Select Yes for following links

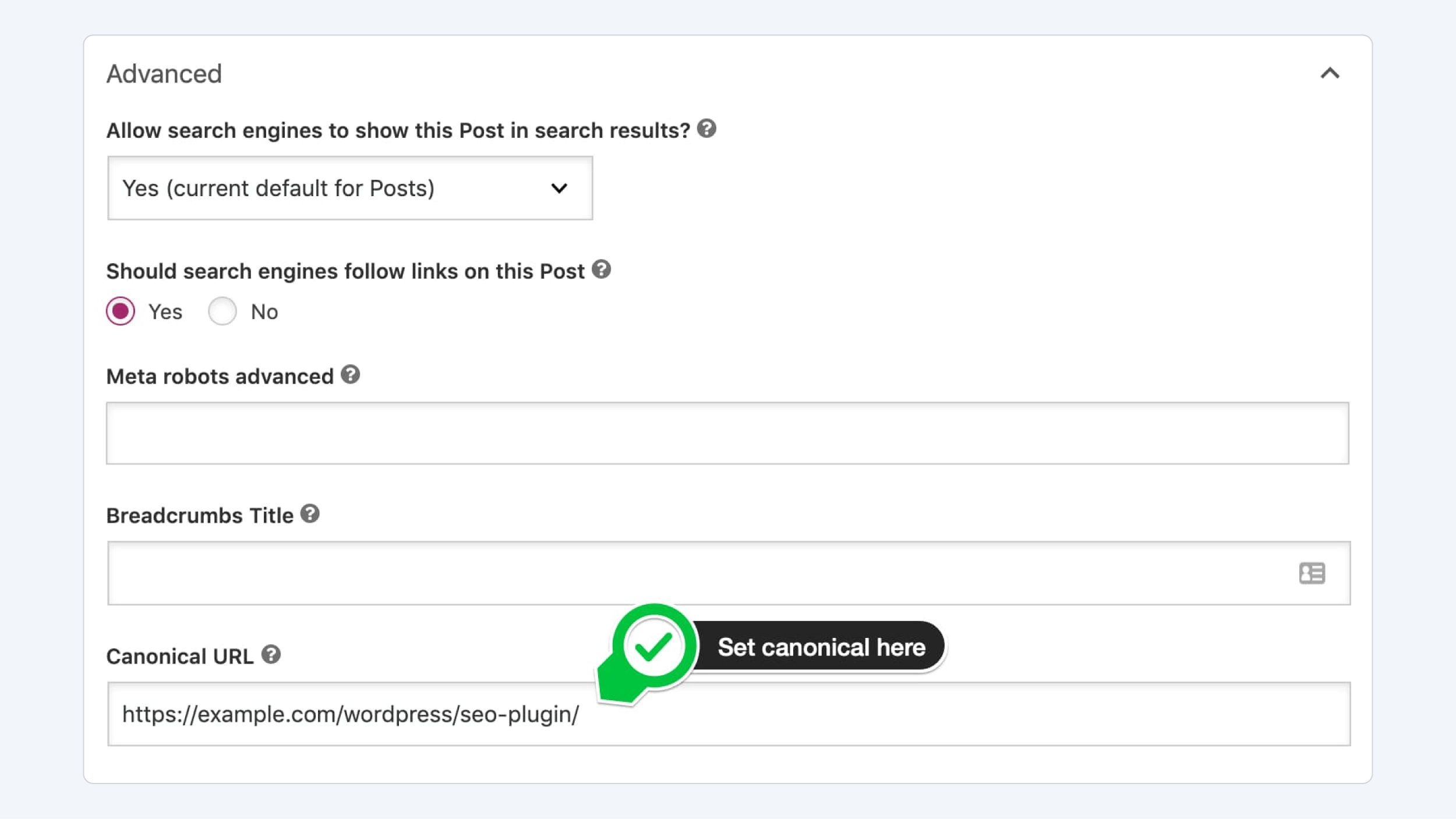[121, 311]
